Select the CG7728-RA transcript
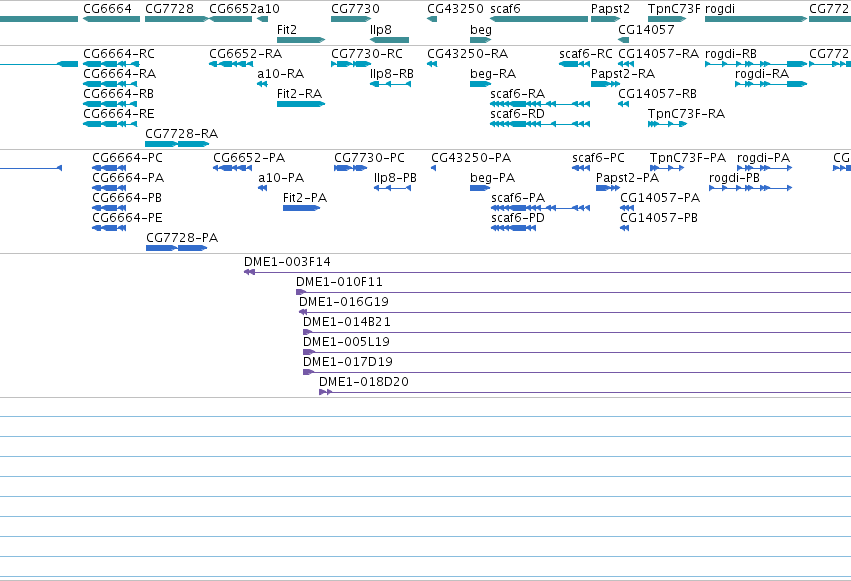Screen dimensions: 851x581 point(177,144)
